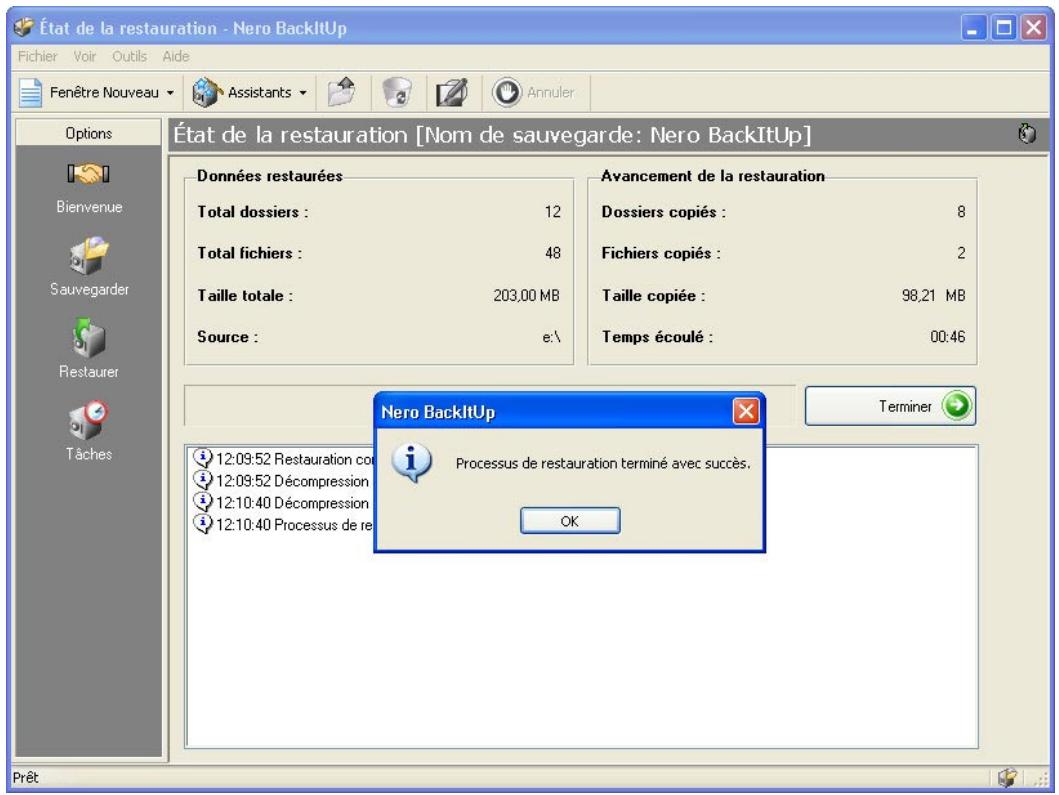This screenshot has width=1059, height=795.
Task: Click the info icon of the 12:09:52 Restauration entry
Action: 203,458
